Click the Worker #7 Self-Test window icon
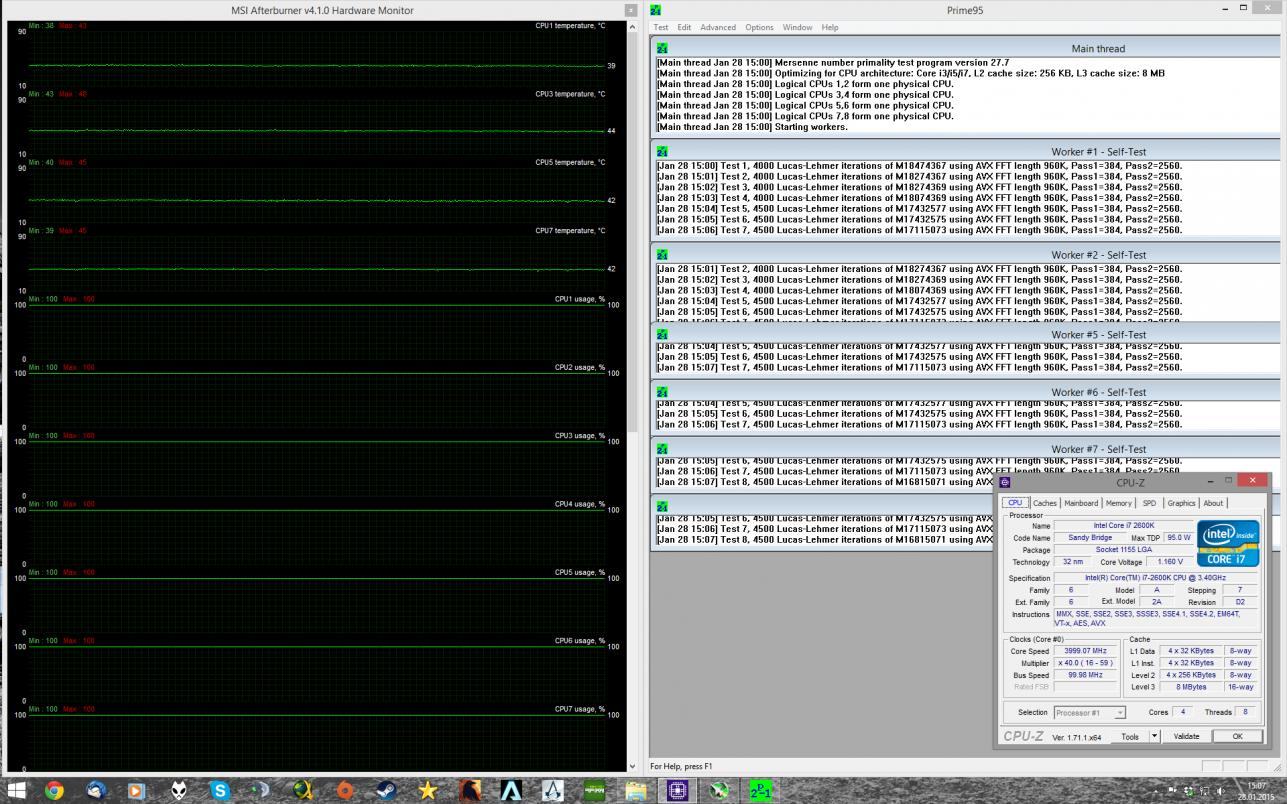1287x804 pixels. click(x=662, y=449)
